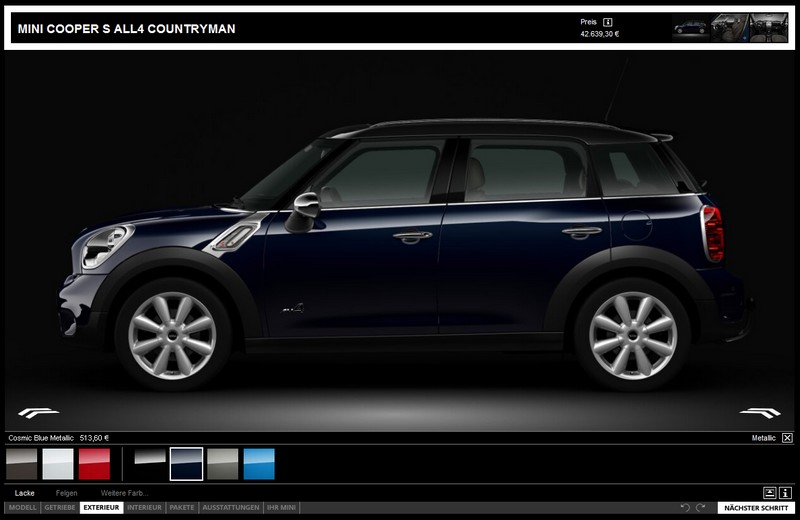This screenshot has width=800, height=520.
Task: Open the Interieur tab
Action: pyautogui.click(x=145, y=508)
